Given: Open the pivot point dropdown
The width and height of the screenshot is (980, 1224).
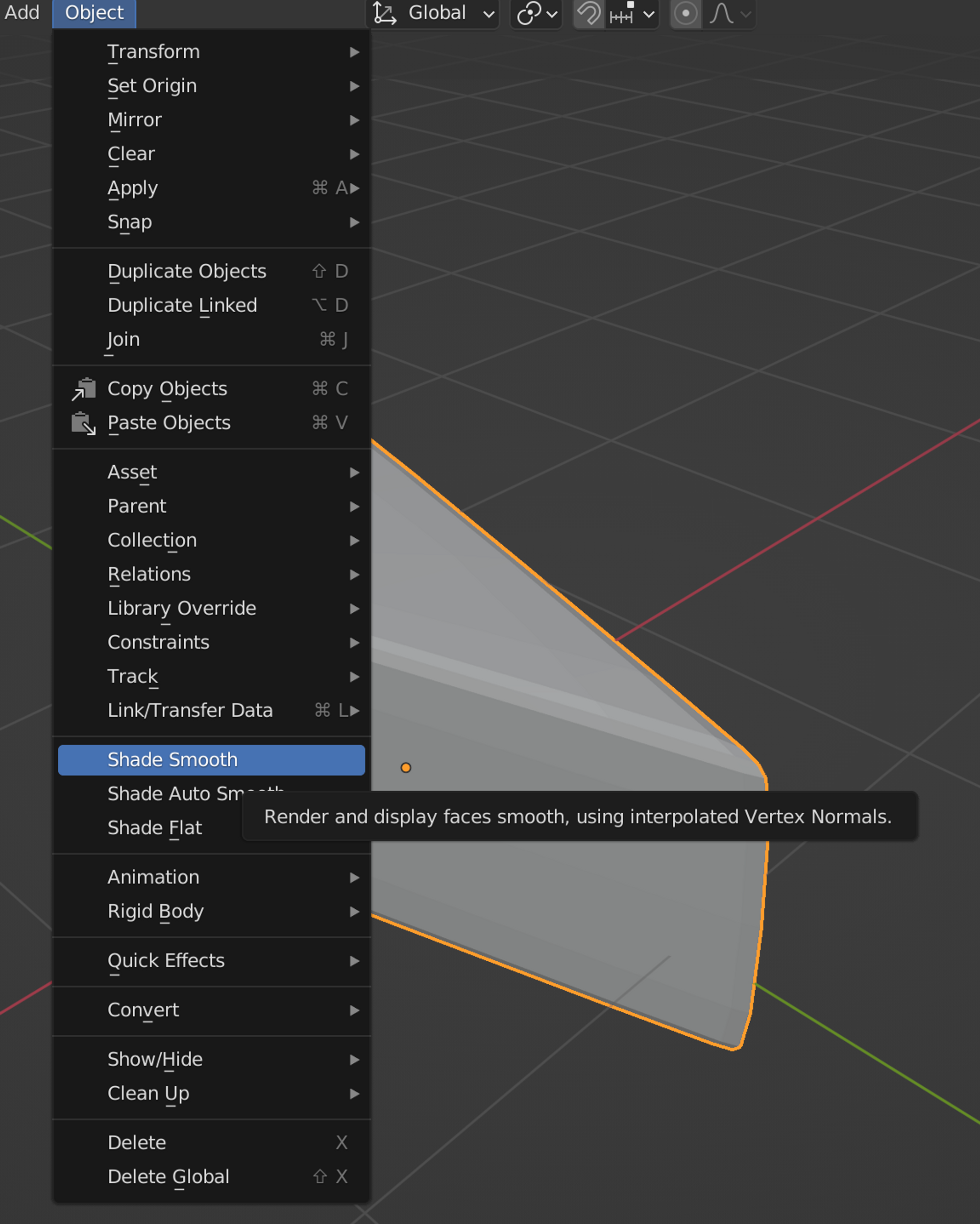Looking at the screenshot, I should click(536, 13).
